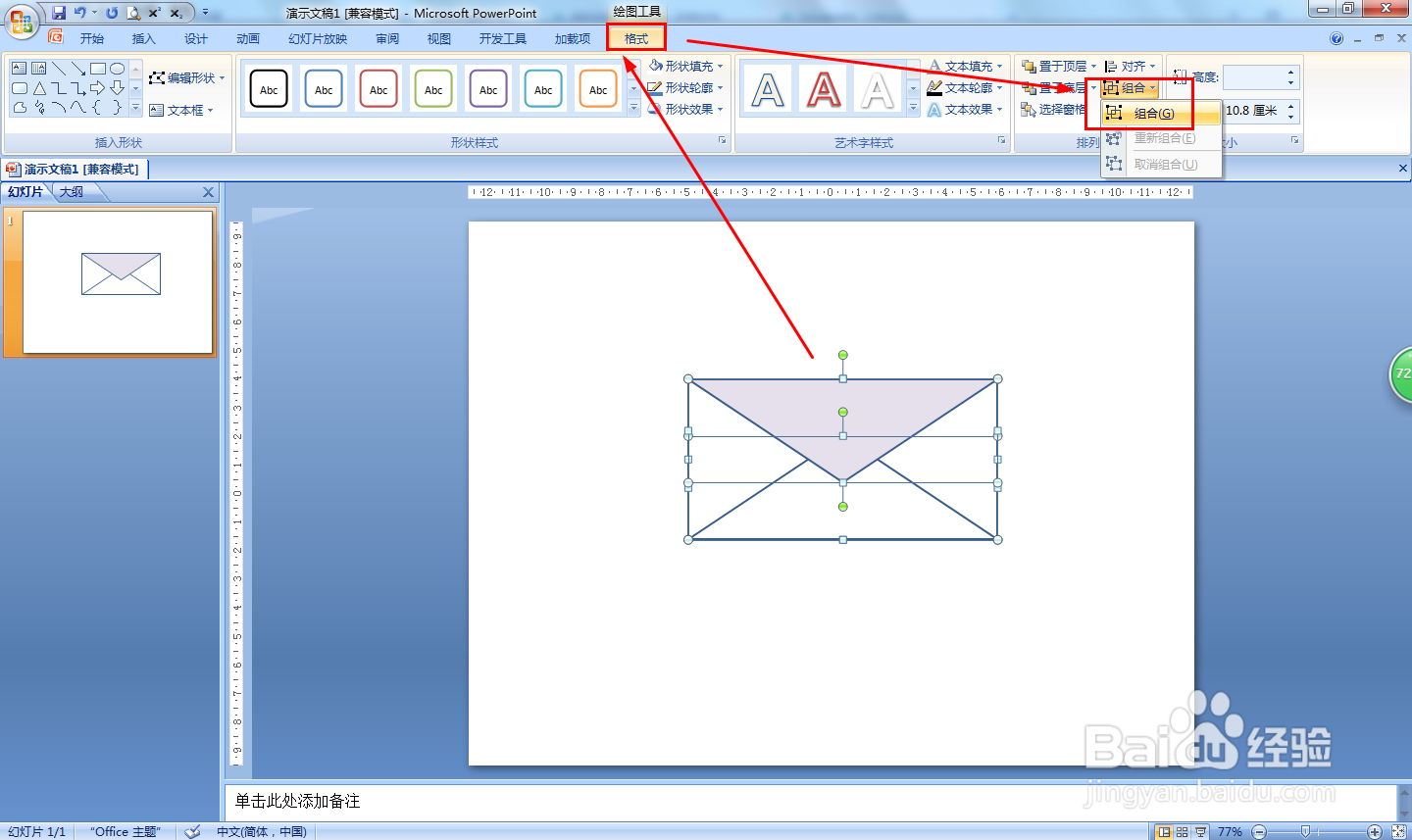Open PowerPoint help
The width and height of the screenshot is (1412, 840).
tap(1336, 38)
